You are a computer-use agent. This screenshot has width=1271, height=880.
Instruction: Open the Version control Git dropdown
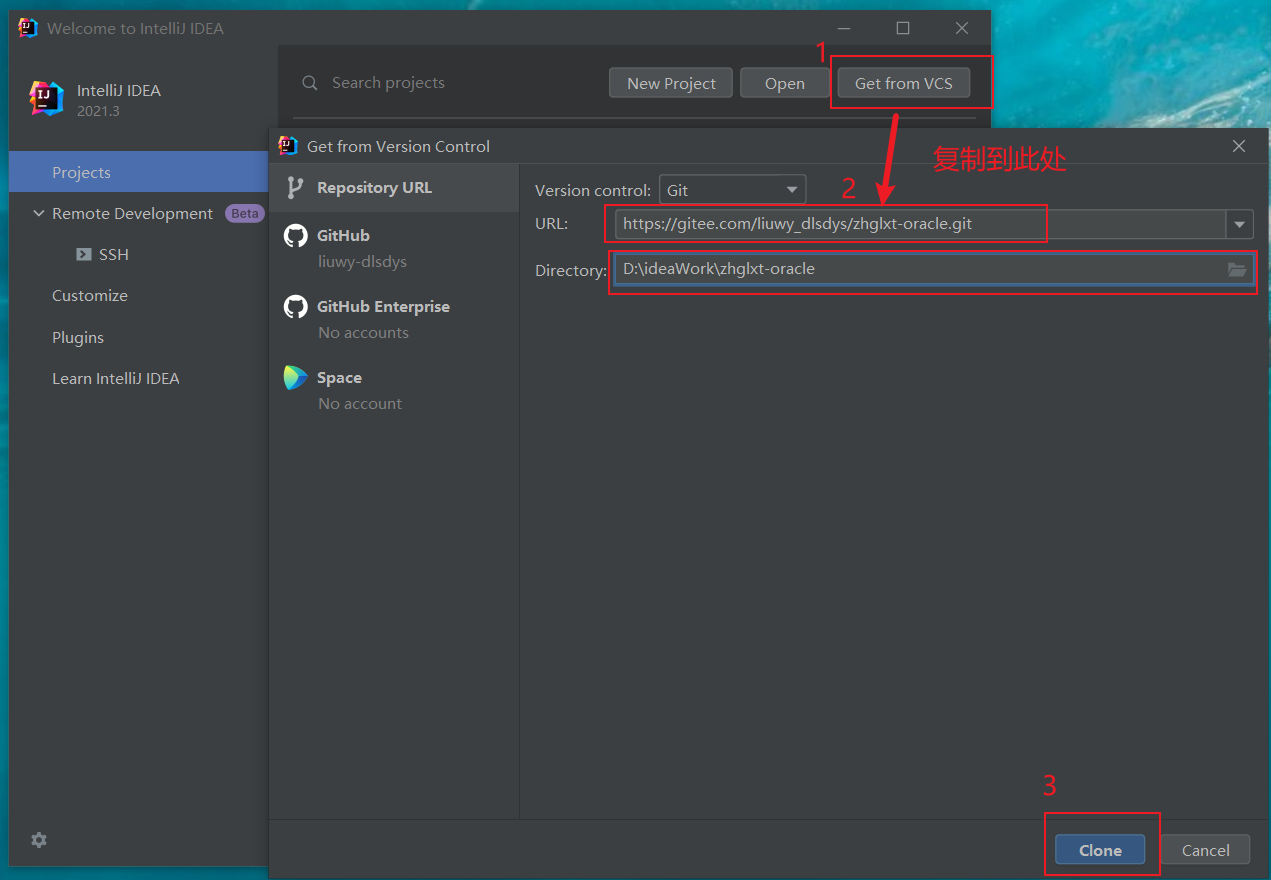(x=733, y=190)
